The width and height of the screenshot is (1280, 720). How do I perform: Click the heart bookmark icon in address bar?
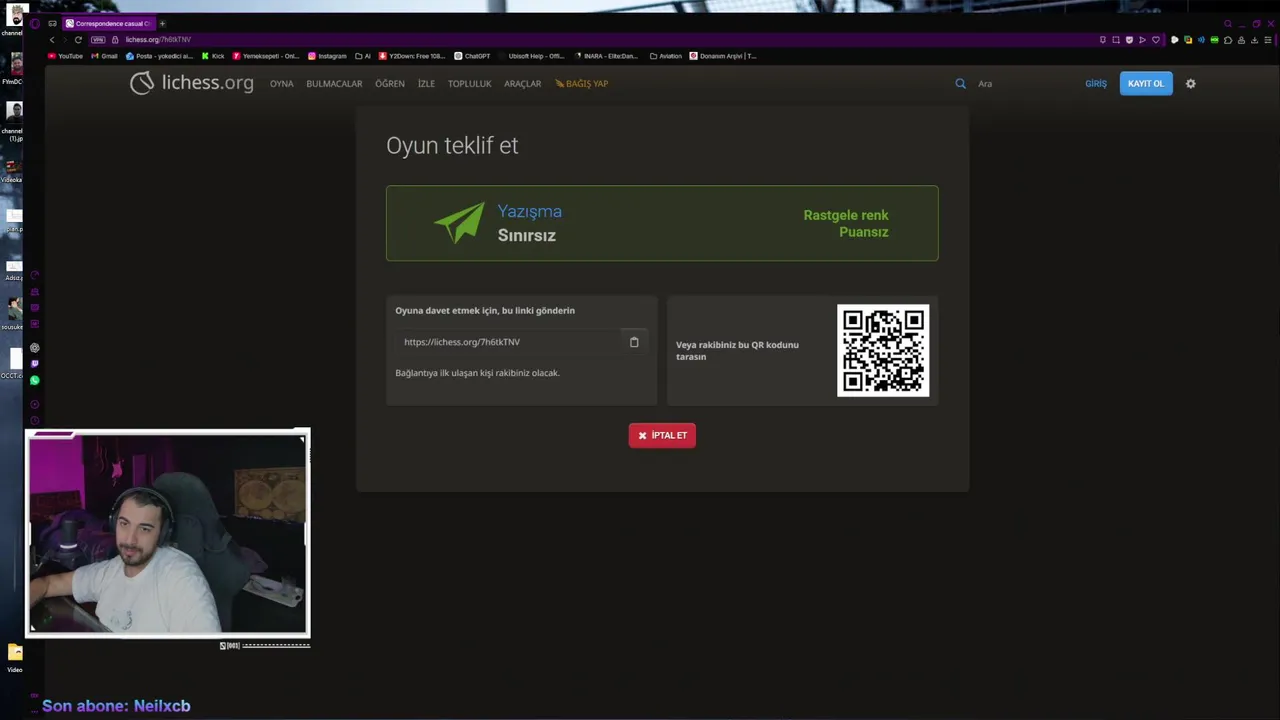(x=1156, y=40)
